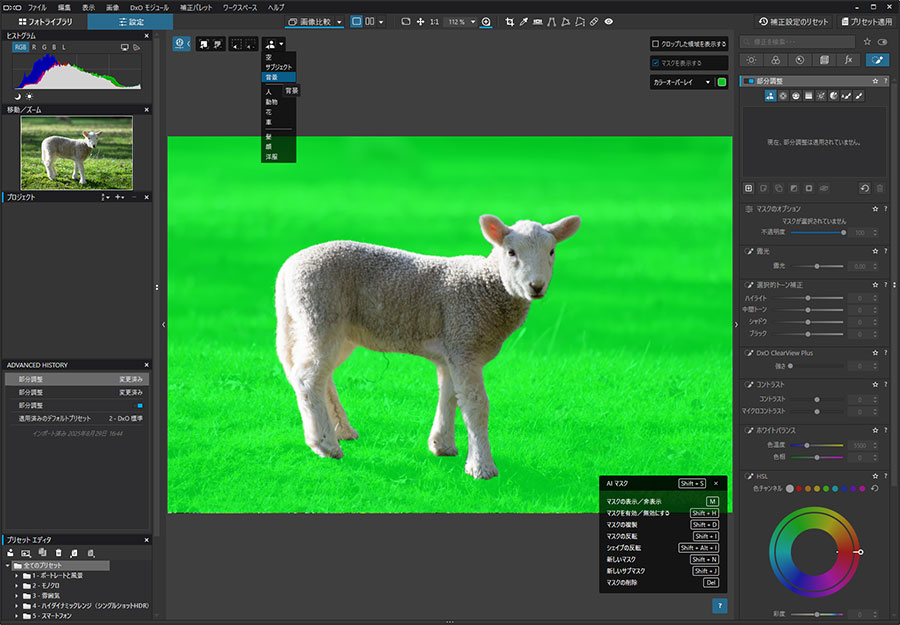
Task: Select the pan hand-move tool
Action: coord(420,22)
